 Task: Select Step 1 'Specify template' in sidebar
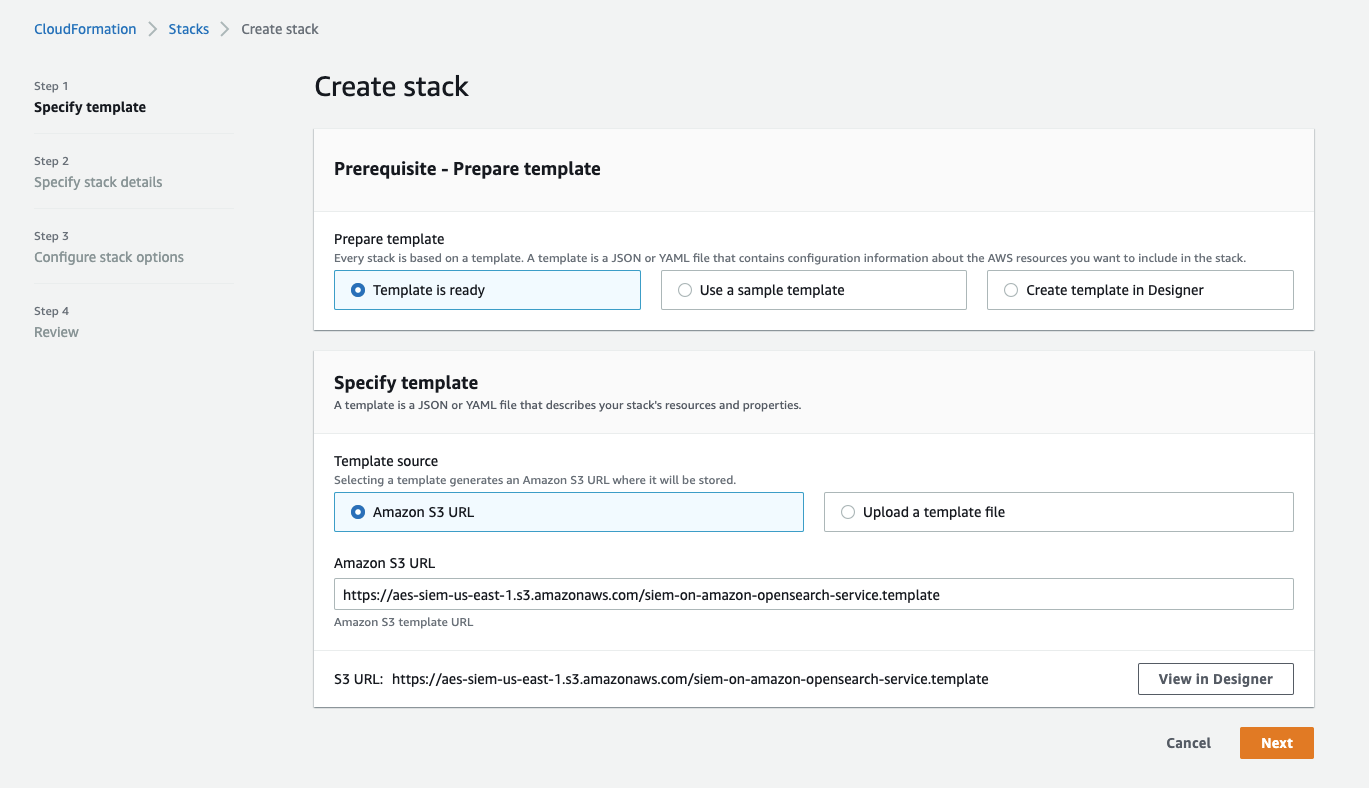point(90,107)
